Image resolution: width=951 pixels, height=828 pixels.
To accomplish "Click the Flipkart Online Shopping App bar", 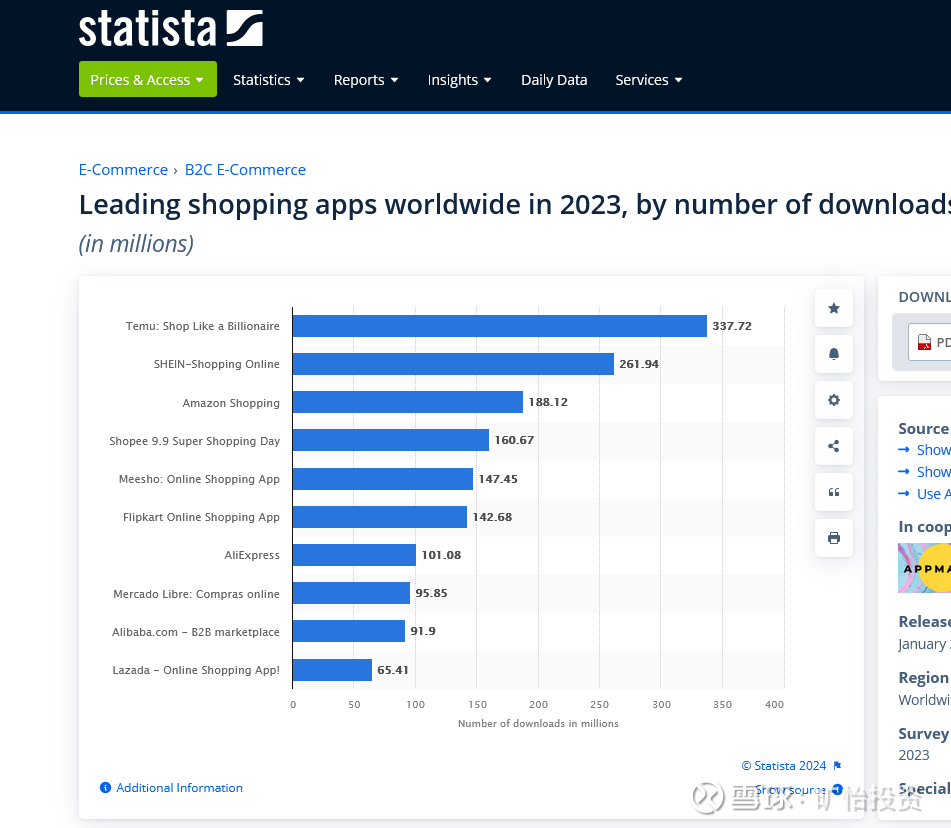I will (x=380, y=517).
